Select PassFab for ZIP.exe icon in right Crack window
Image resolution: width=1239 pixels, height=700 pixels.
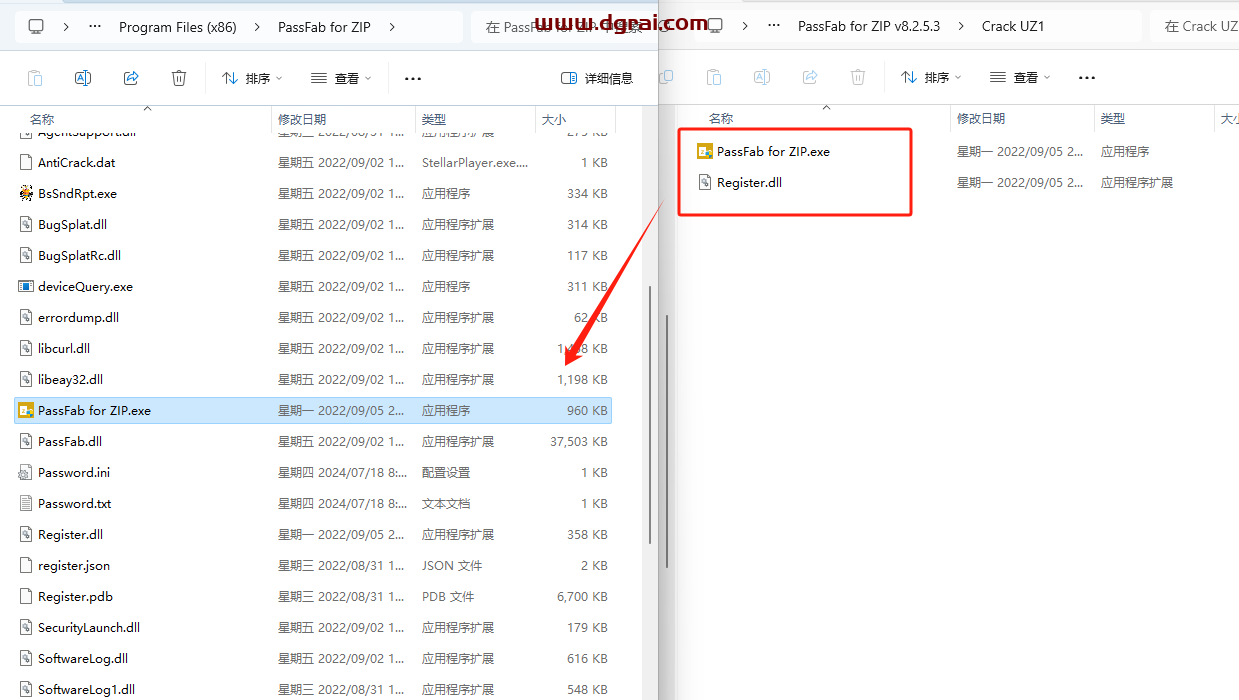pos(705,152)
